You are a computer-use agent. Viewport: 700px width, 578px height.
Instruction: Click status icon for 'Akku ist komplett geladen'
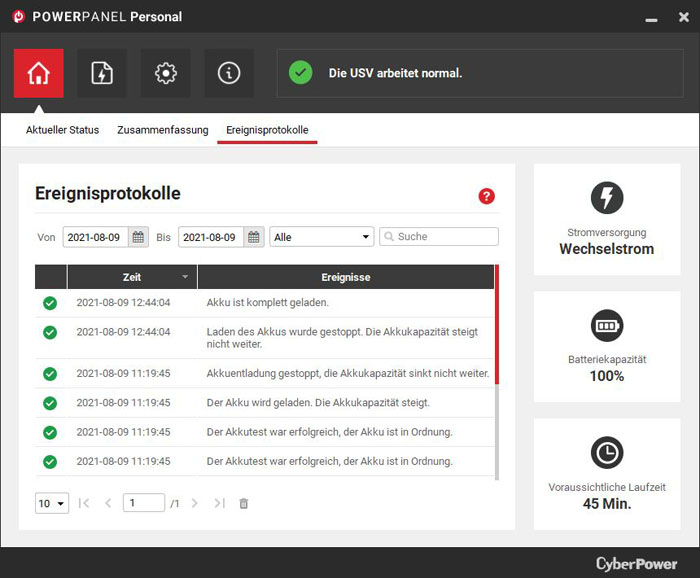point(50,303)
